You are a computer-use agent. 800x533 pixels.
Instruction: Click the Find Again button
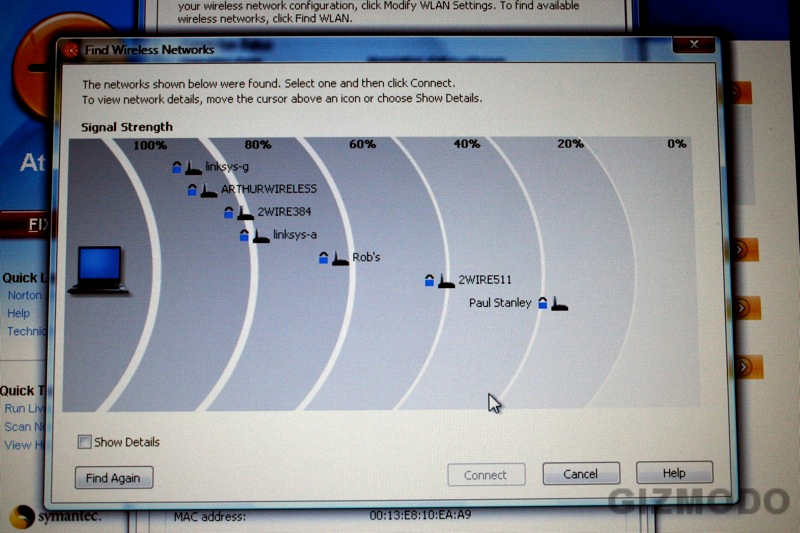click(x=114, y=478)
